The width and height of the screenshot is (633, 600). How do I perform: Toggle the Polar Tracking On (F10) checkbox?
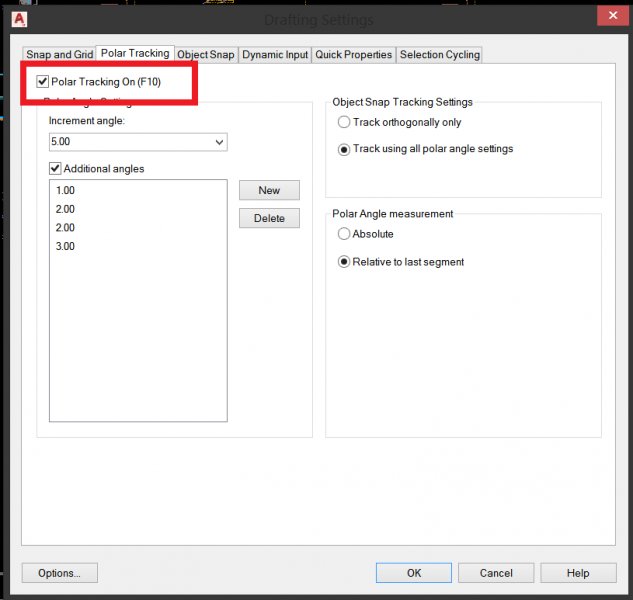[x=42, y=82]
